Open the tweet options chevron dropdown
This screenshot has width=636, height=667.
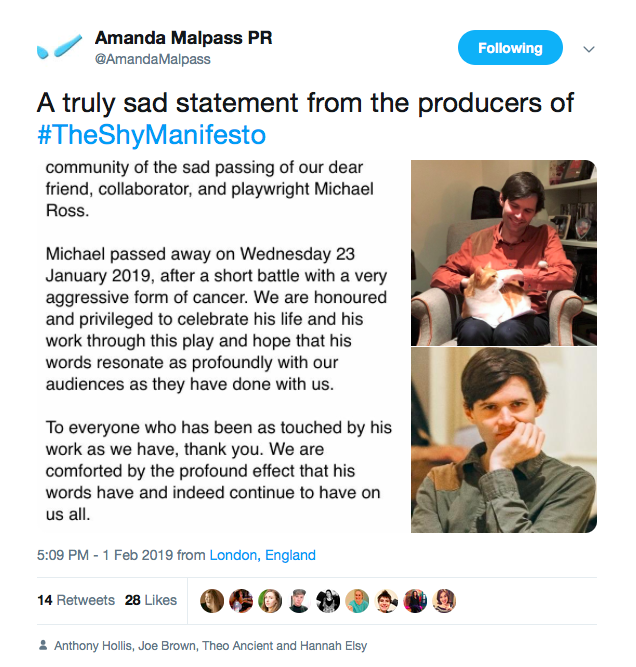589,49
